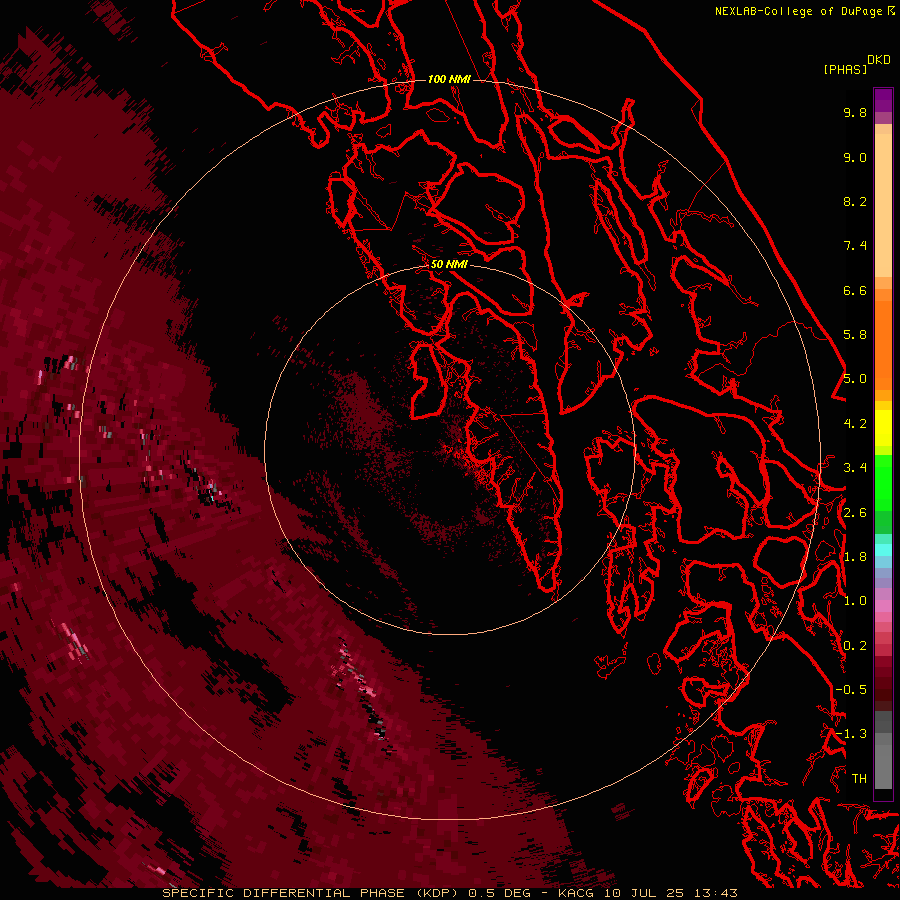Click the 4.2 legend value
Viewport: 900px width, 900px height.
(x=855, y=424)
